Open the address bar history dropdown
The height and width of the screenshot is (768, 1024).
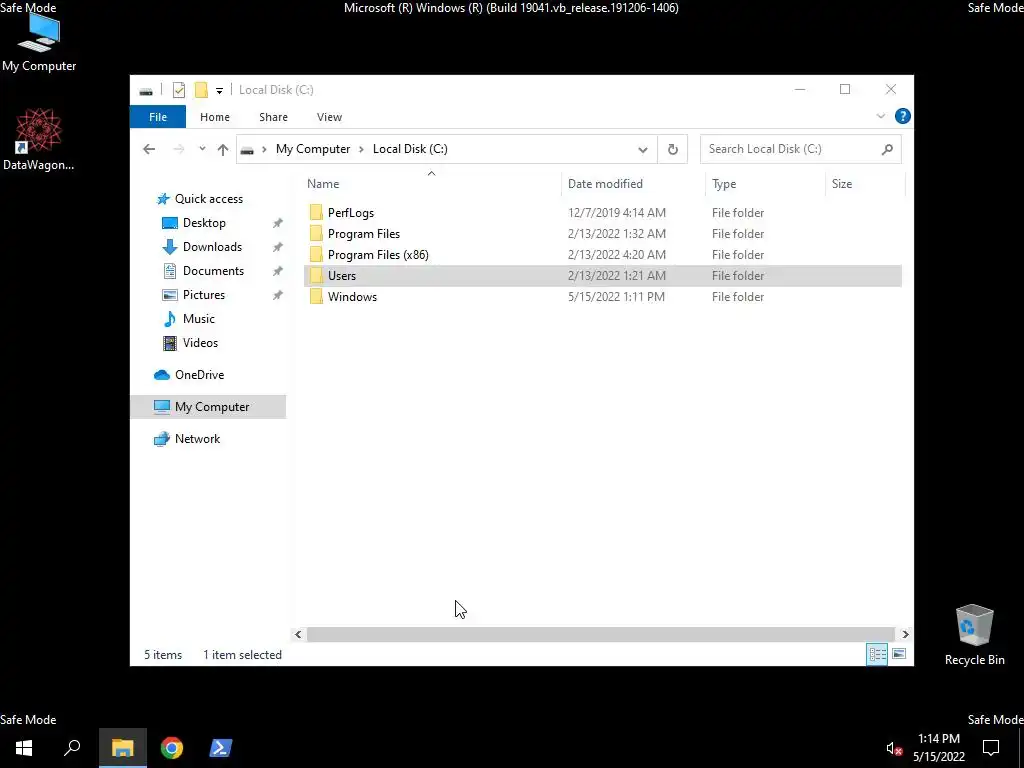pyautogui.click(x=643, y=150)
